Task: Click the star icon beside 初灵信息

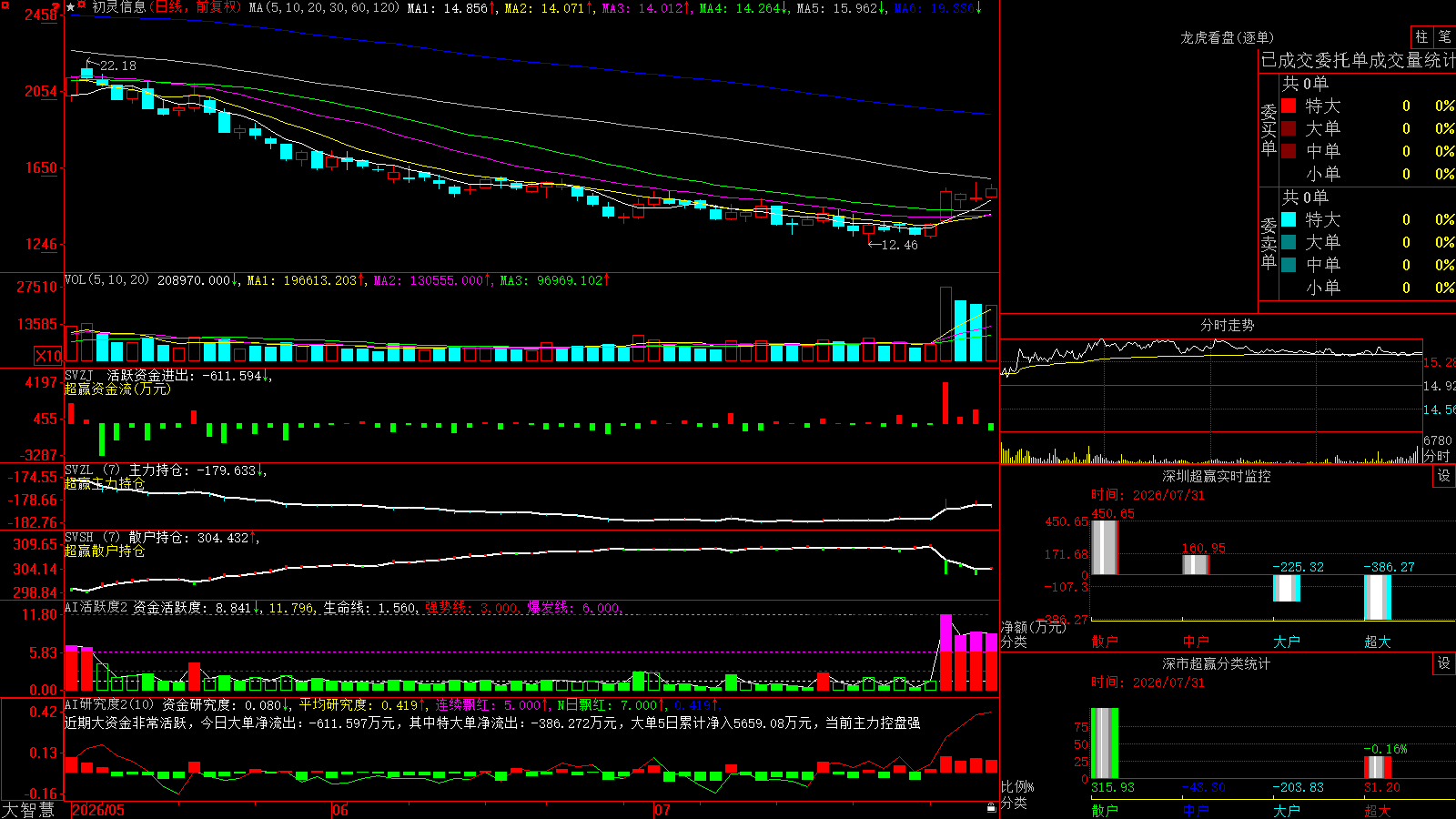Action: click(x=71, y=7)
